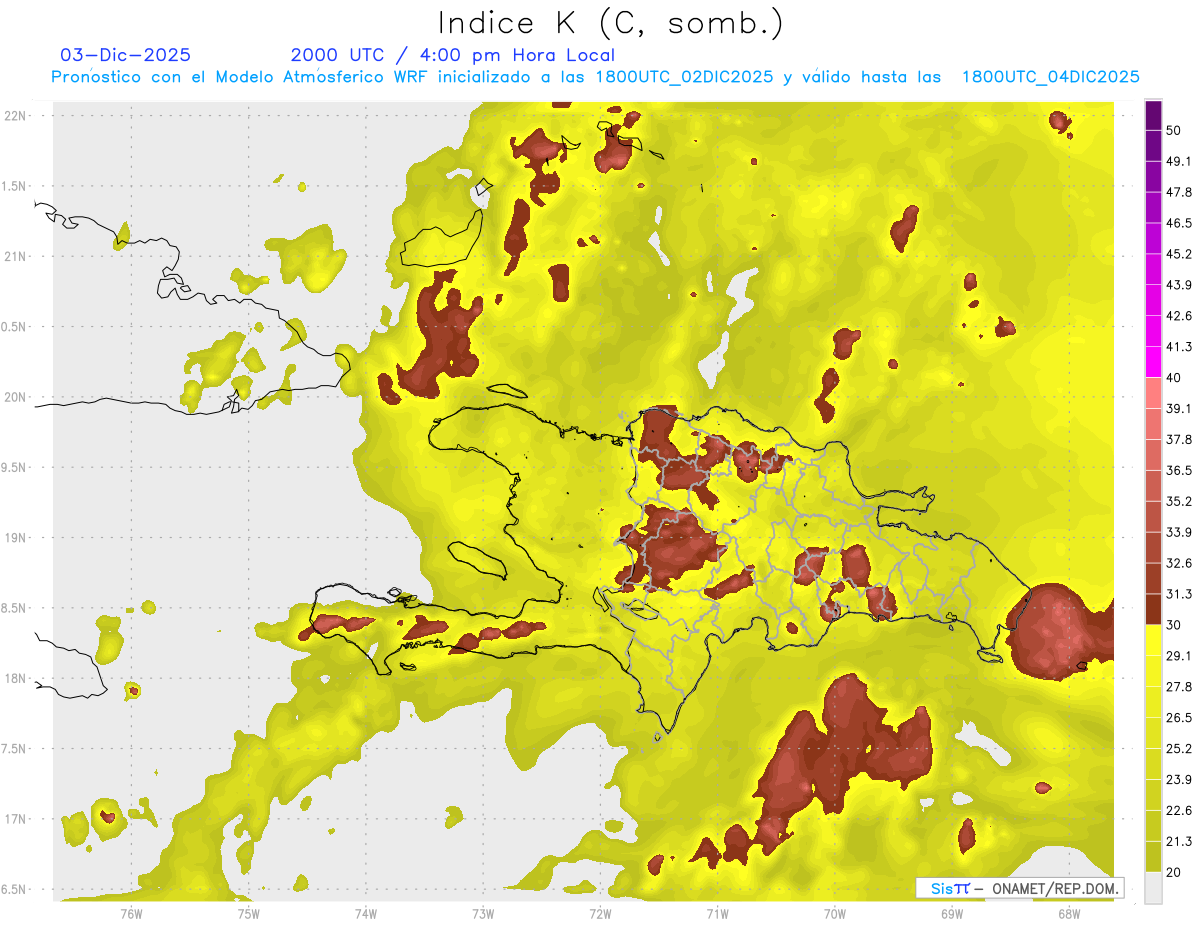This screenshot has height=927, width=1200.
Task: Select the legend value "33.9"
Action: [1179, 532]
